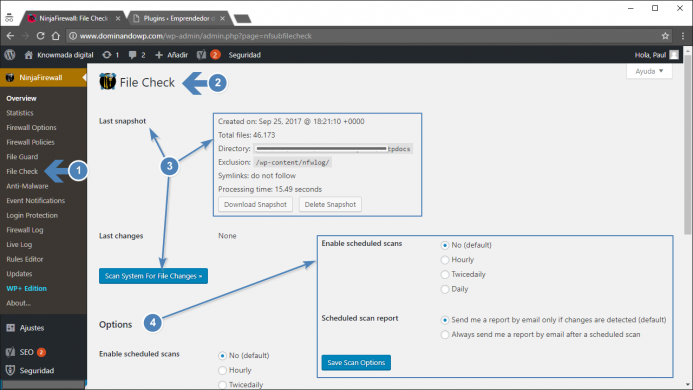Click the address bar URL

[x=196, y=36]
